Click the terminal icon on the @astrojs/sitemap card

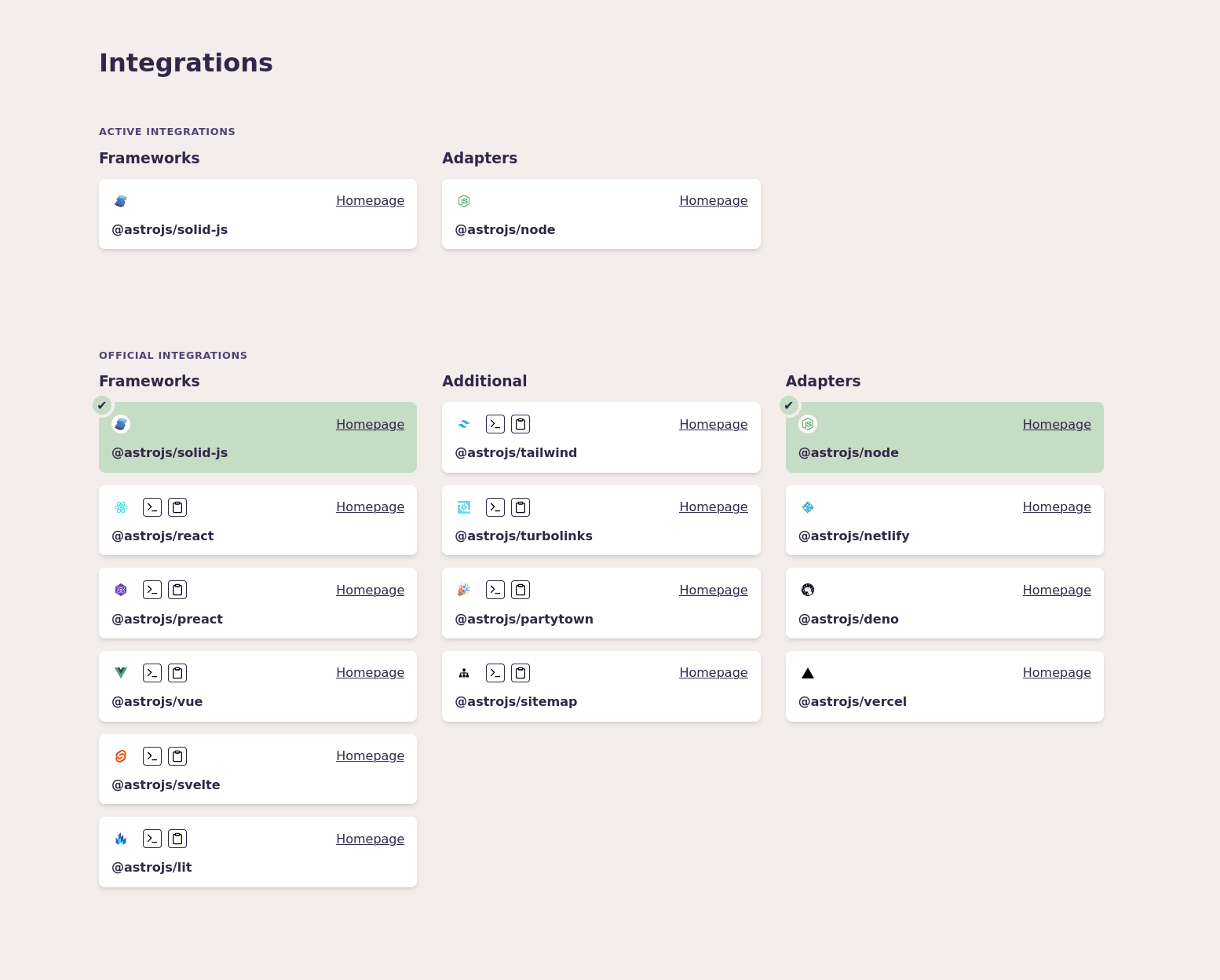coord(495,673)
